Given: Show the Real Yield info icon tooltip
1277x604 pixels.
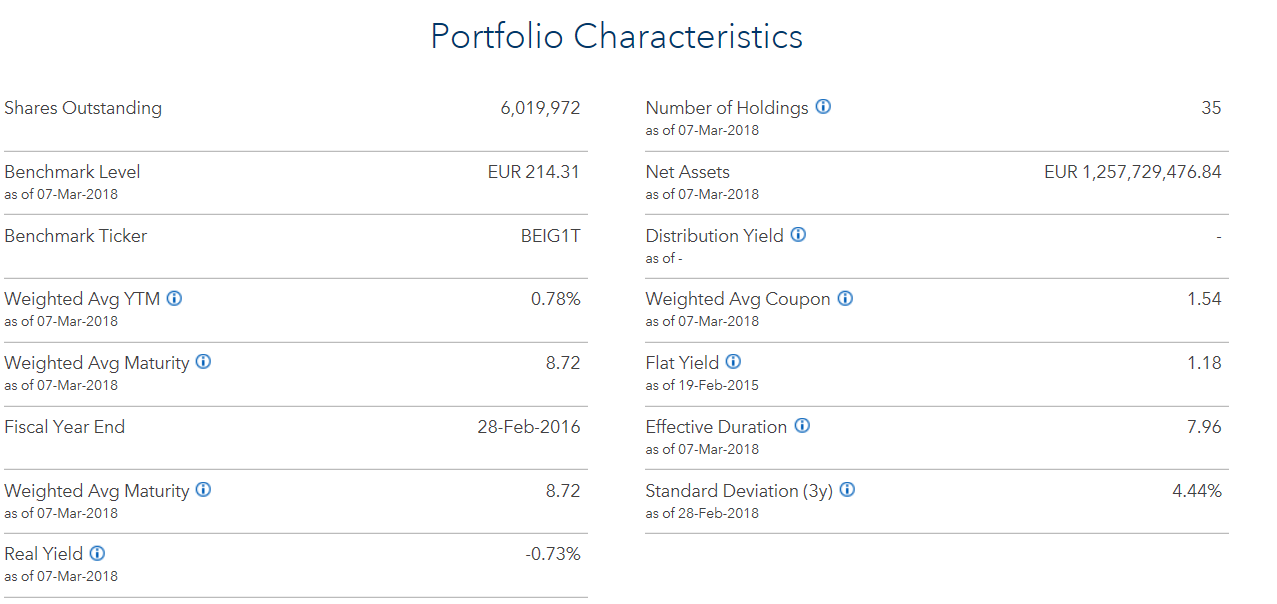Looking at the screenshot, I should (x=97, y=553).
